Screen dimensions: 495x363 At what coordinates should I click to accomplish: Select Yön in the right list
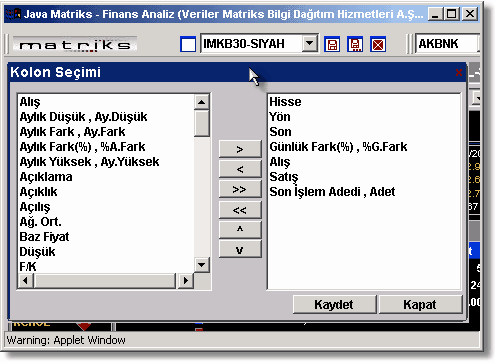pyautogui.click(x=280, y=117)
